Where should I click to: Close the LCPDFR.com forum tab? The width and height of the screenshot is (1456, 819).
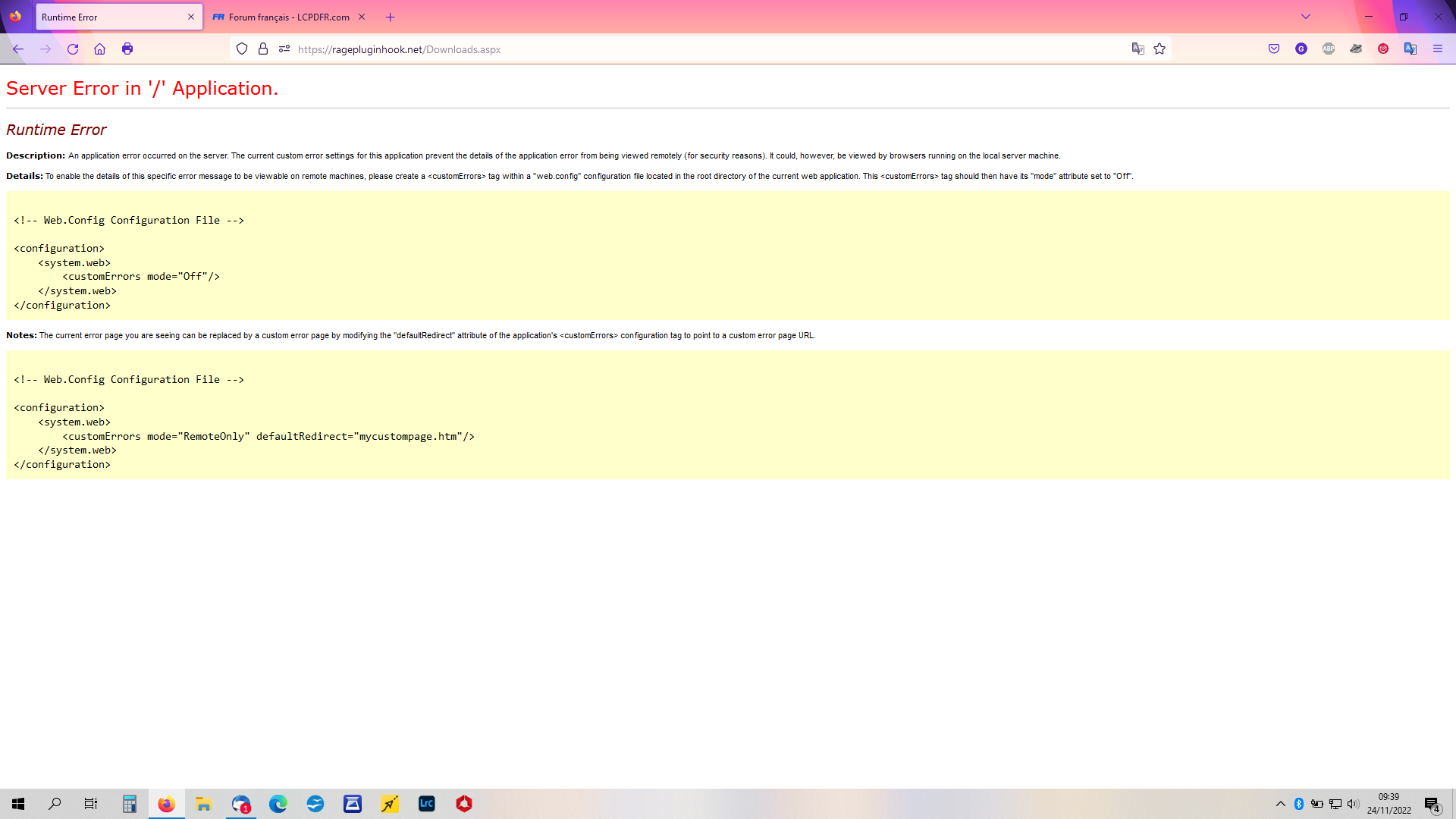[x=362, y=17]
